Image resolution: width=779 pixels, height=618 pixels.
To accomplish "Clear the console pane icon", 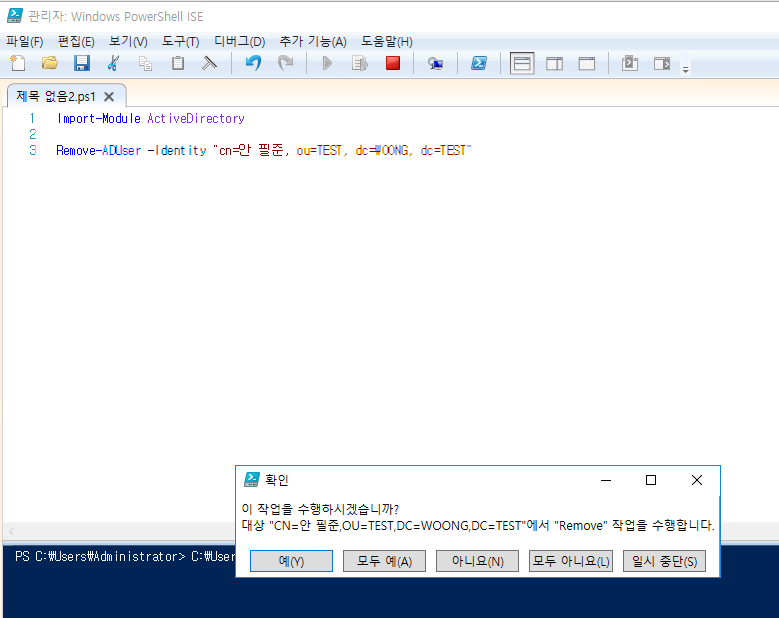I will [x=210, y=63].
